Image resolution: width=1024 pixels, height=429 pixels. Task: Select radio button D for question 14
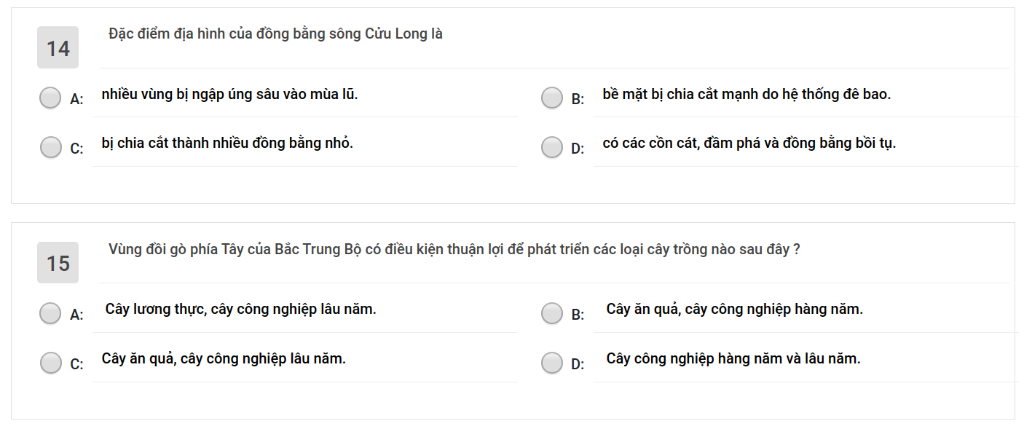click(552, 148)
